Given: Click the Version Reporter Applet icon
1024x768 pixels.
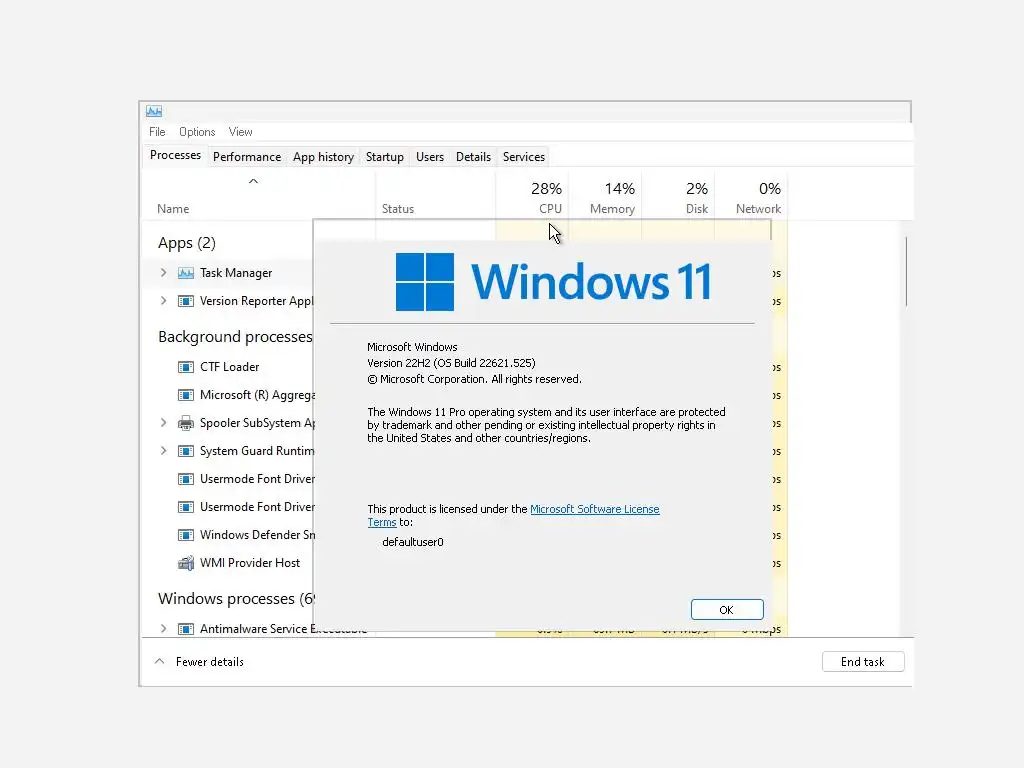Looking at the screenshot, I should pyautogui.click(x=186, y=301).
